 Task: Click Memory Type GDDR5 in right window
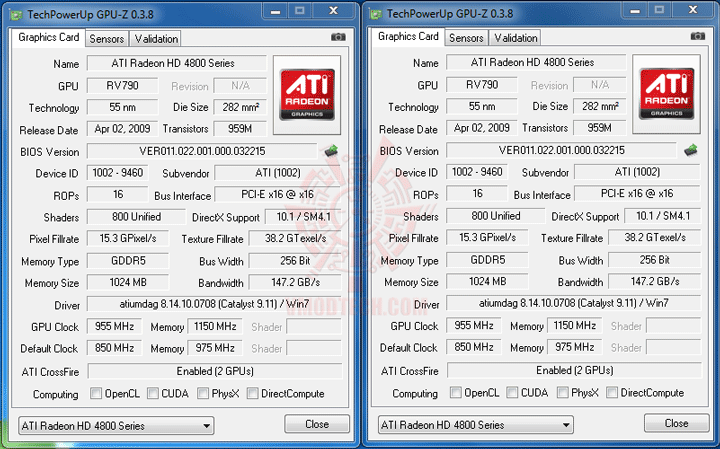[488, 260]
